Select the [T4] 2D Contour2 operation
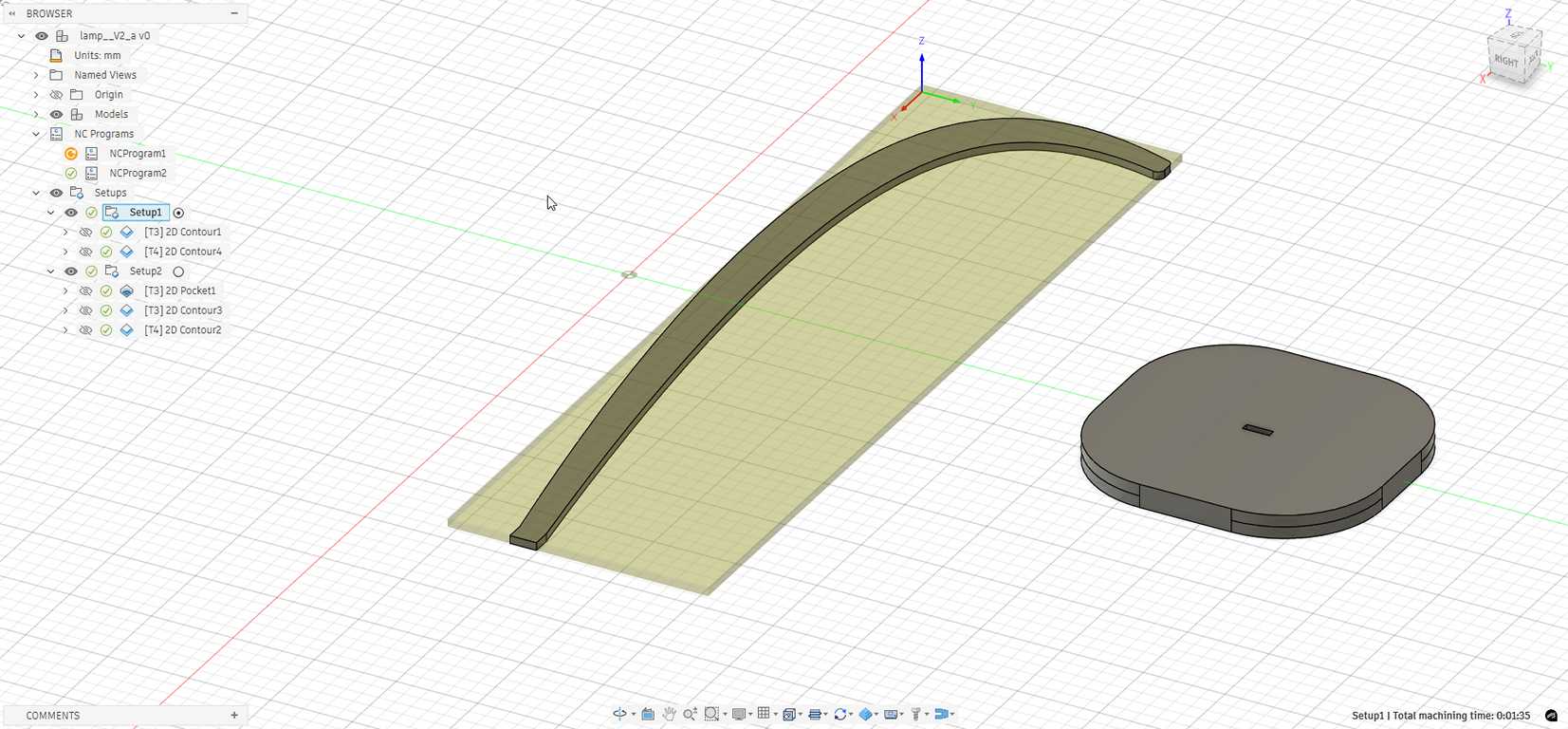The image size is (1568, 729). (x=183, y=330)
